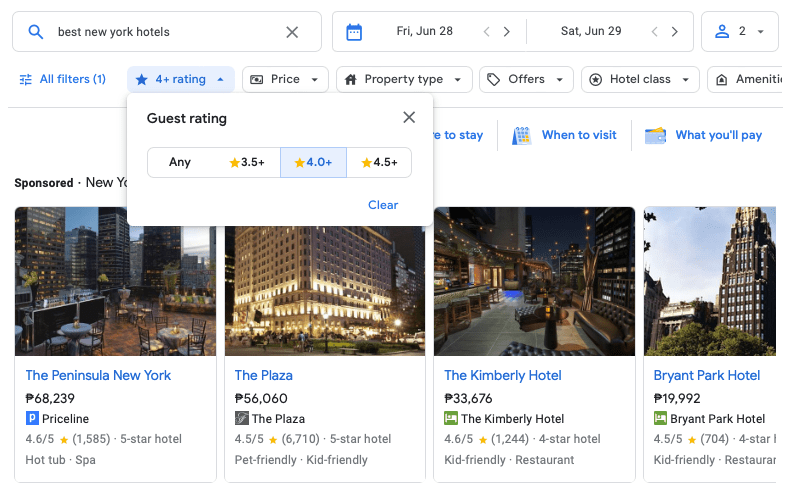Viewport: 793px width, 496px height.
Task: Open the guests count selector
Action: pos(739,31)
